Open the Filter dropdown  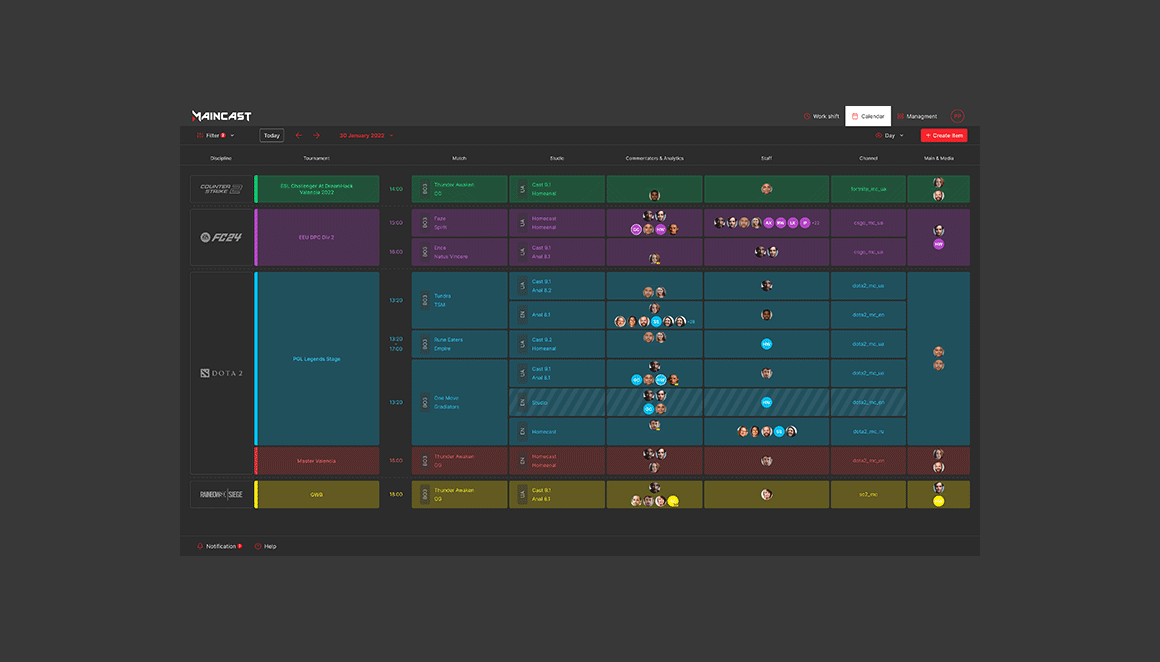[x=215, y=135]
